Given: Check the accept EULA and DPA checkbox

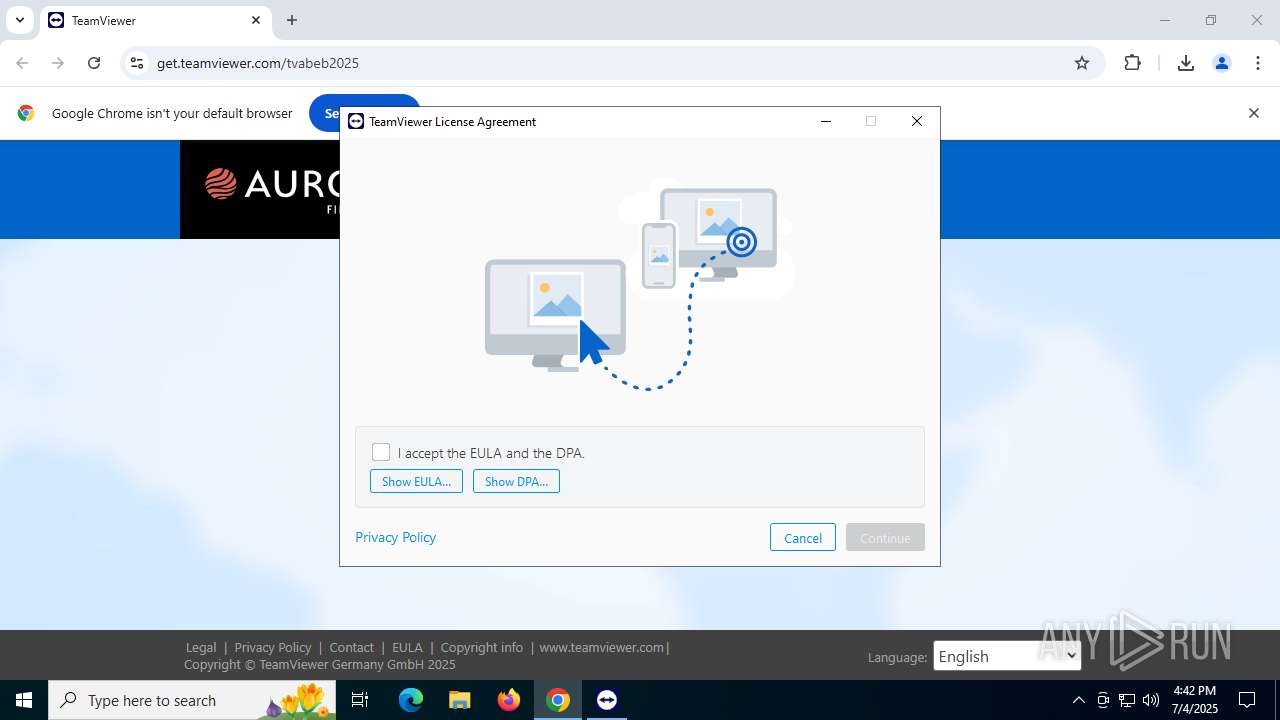Looking at the screenshot, I should [x=381, y=452].
